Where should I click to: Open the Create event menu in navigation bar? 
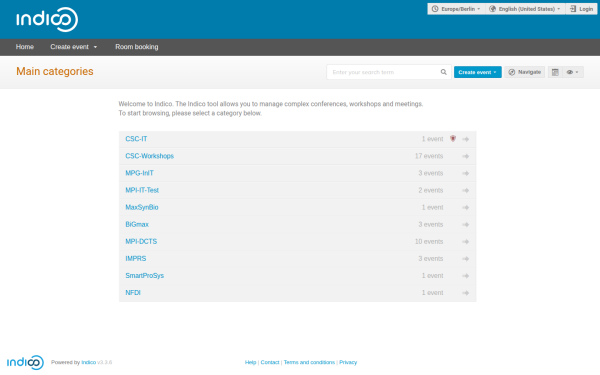[73, 47]
